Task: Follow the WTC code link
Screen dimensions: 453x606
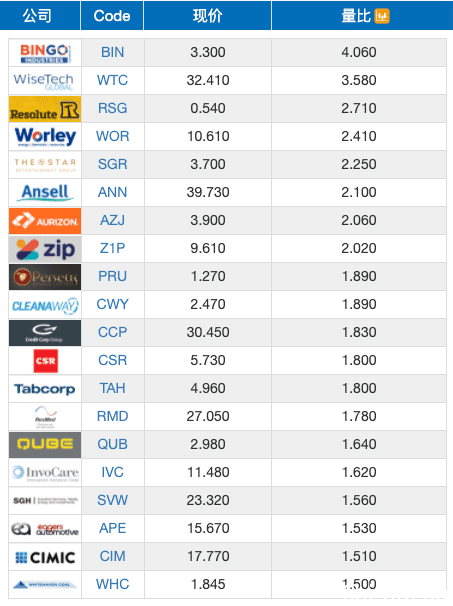Action: tap(112, 80)
